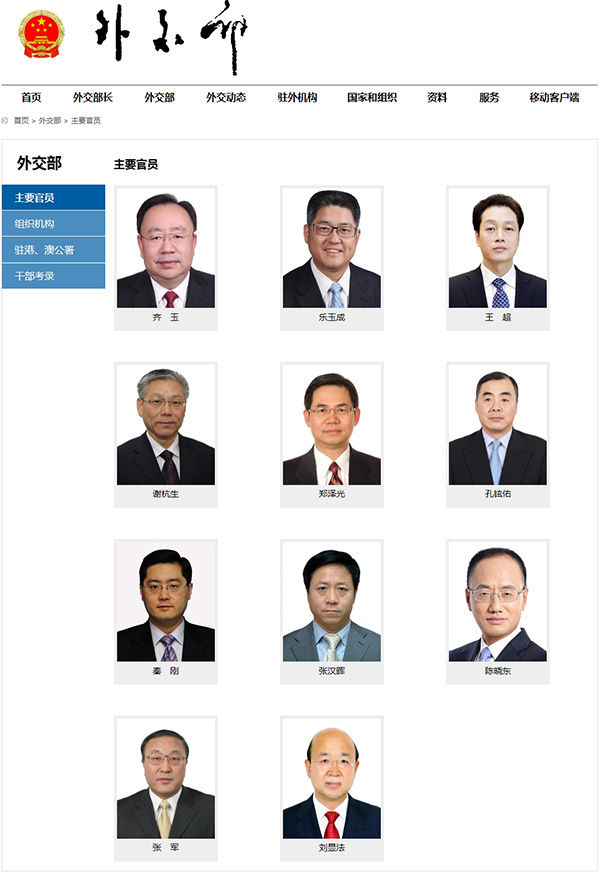The width and height of the screenshot is (600, 874).
Task: Click the 外交部 calligraphy banner title
Action: [x=171, y=37]
